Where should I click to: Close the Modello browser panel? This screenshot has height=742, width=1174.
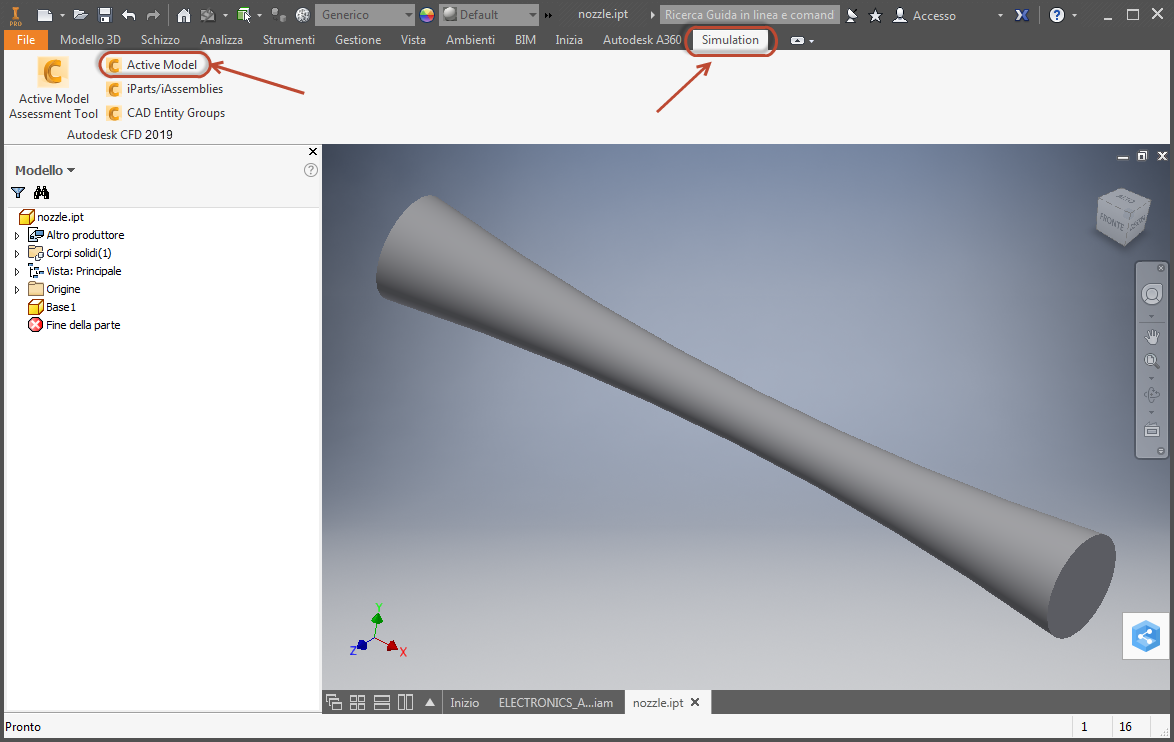313,151
